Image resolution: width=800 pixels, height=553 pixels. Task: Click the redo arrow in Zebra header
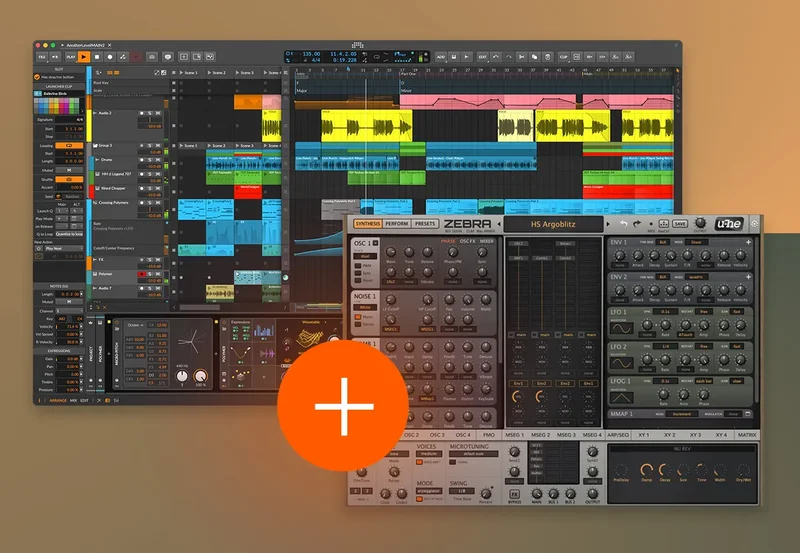click(x=637, y=223)
